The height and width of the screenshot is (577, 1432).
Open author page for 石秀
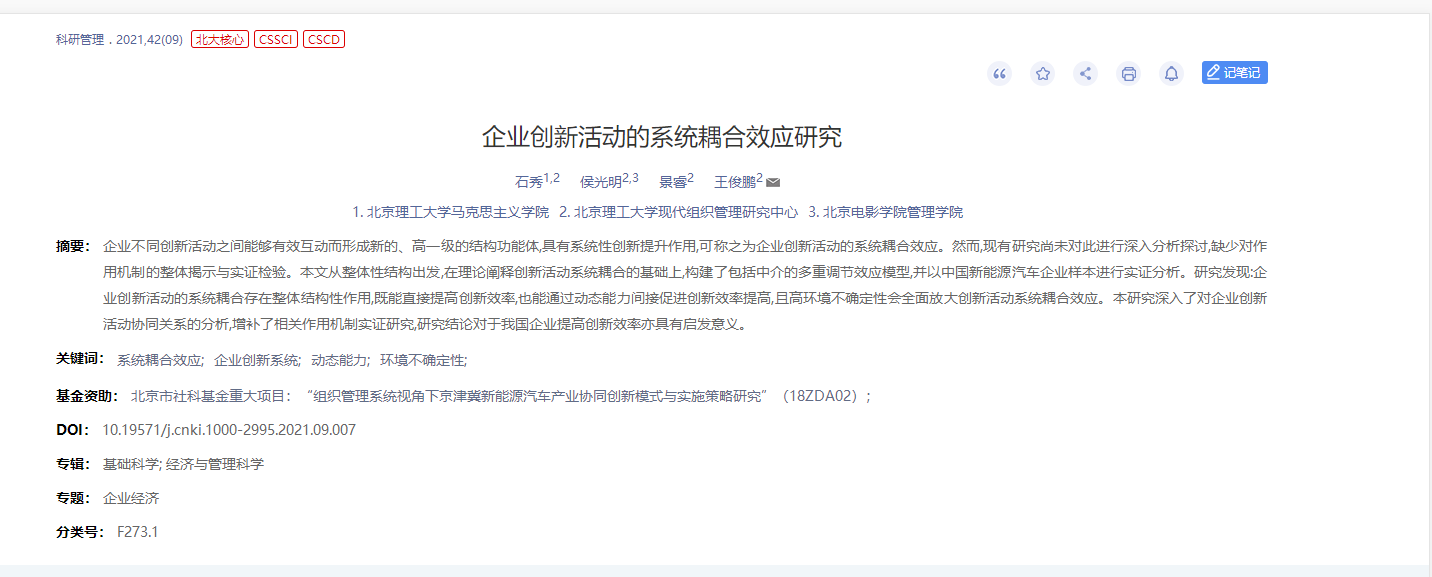(528, 182)
